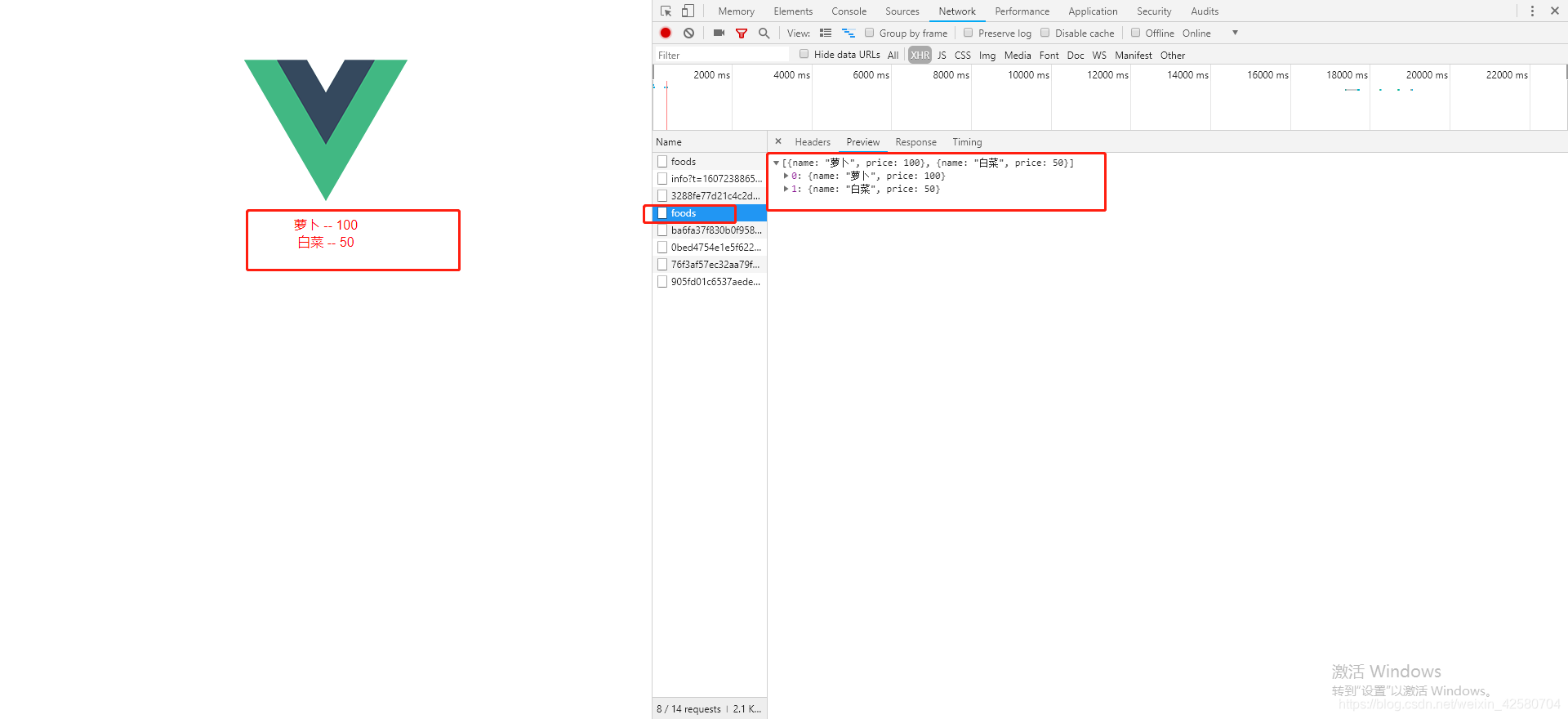Click the 18000 ms timeline overview marker
1568x719 pixels.
tap(1347, 75)
